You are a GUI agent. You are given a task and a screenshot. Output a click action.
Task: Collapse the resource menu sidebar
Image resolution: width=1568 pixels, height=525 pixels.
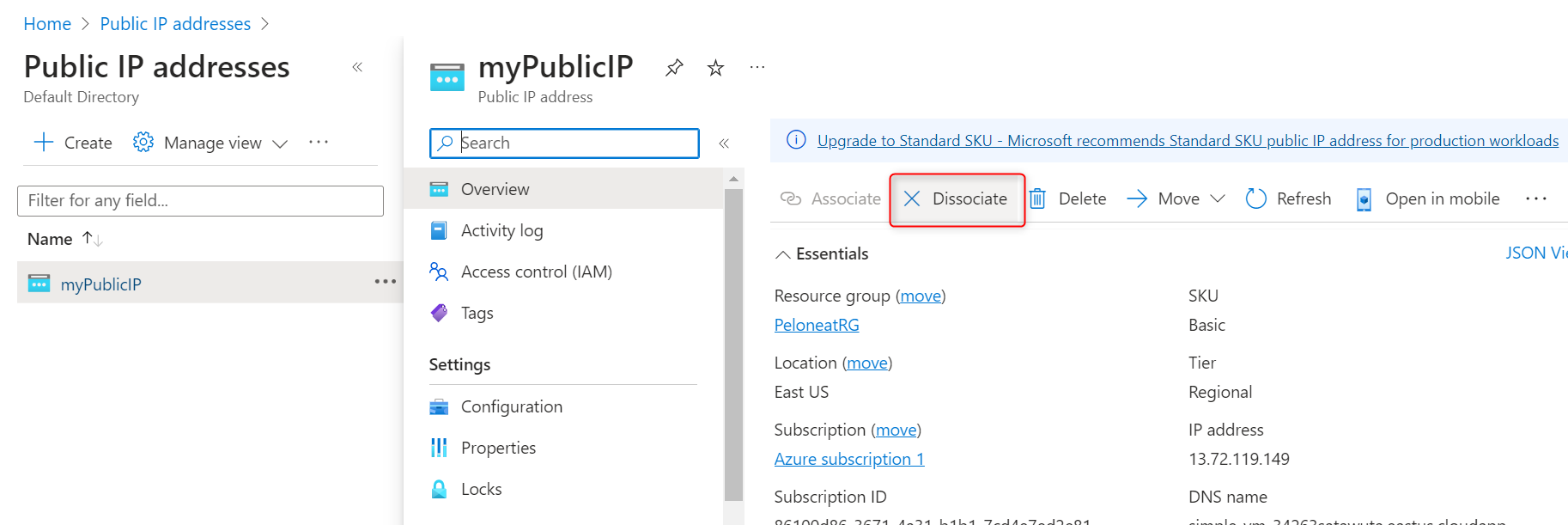(724, 143)
